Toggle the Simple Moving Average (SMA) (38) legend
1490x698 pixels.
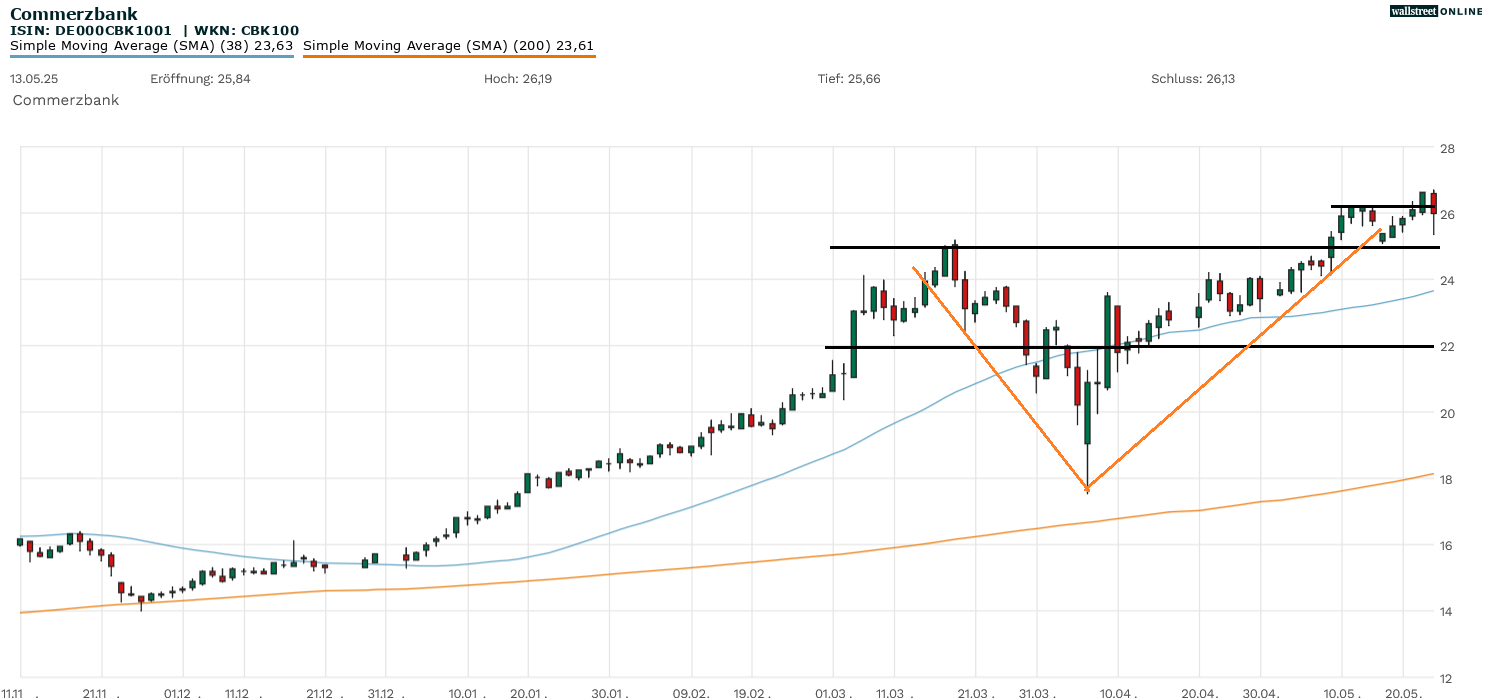pos(152,45)
